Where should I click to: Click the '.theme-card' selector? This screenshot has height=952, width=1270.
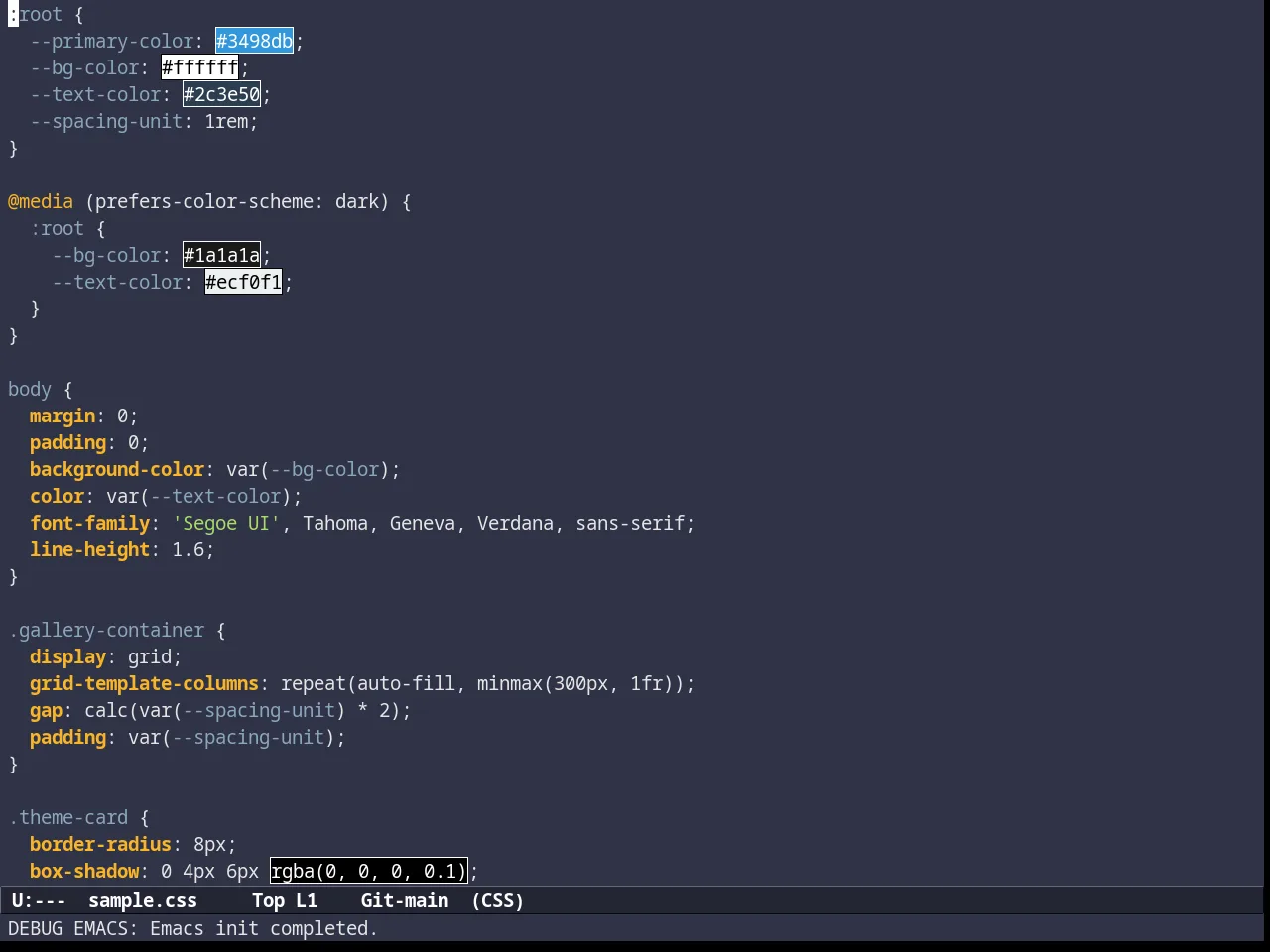[x=68, y=817]
